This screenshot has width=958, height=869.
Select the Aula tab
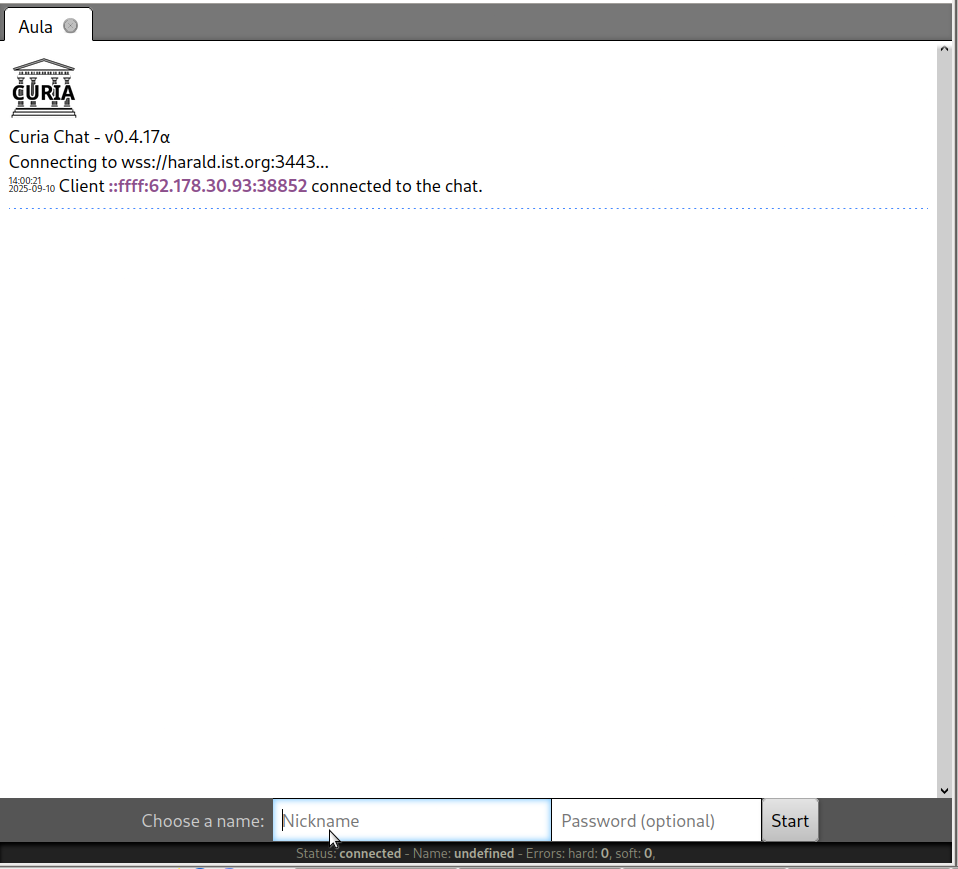[x=36, y=27]
